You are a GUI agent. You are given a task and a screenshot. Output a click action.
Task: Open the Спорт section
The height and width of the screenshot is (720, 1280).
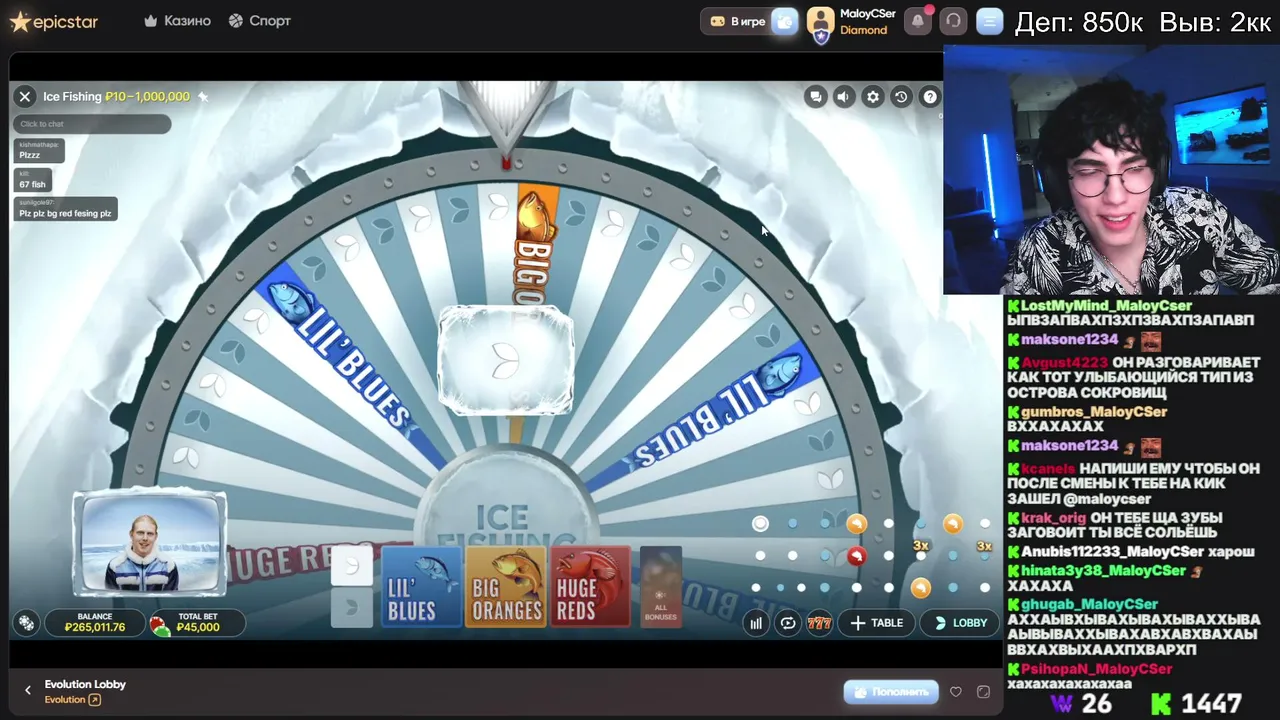tap(259, 21)
